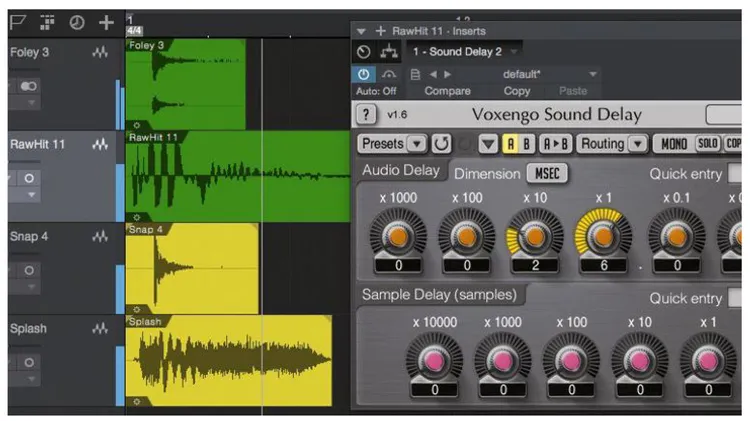
Task: Click the gear icon on the Snap 4 clip
Action: (x=137, y=310)
